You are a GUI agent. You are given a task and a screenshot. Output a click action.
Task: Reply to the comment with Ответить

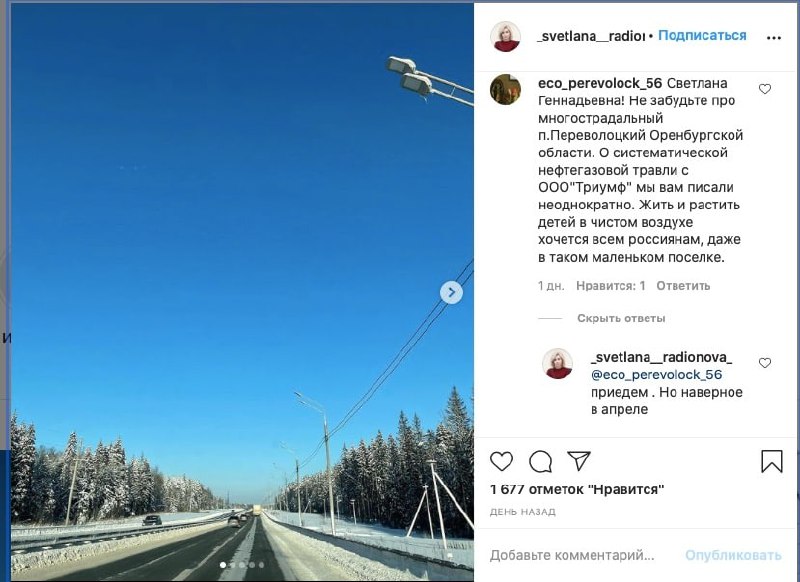point(683,286)
